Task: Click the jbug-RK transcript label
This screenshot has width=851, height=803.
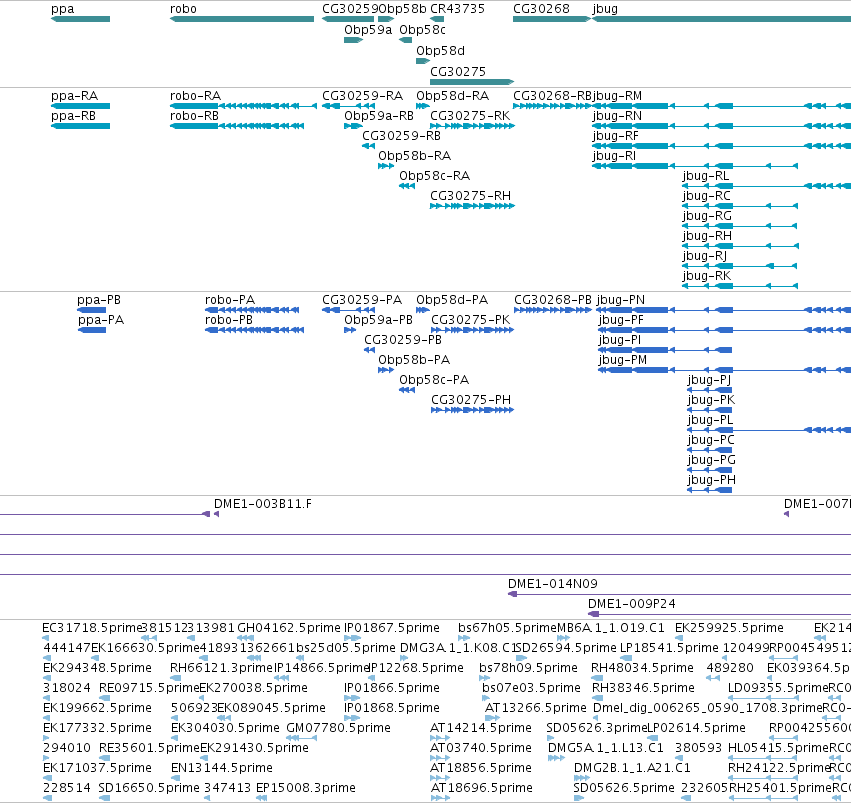Action: (x=707, y=276)
